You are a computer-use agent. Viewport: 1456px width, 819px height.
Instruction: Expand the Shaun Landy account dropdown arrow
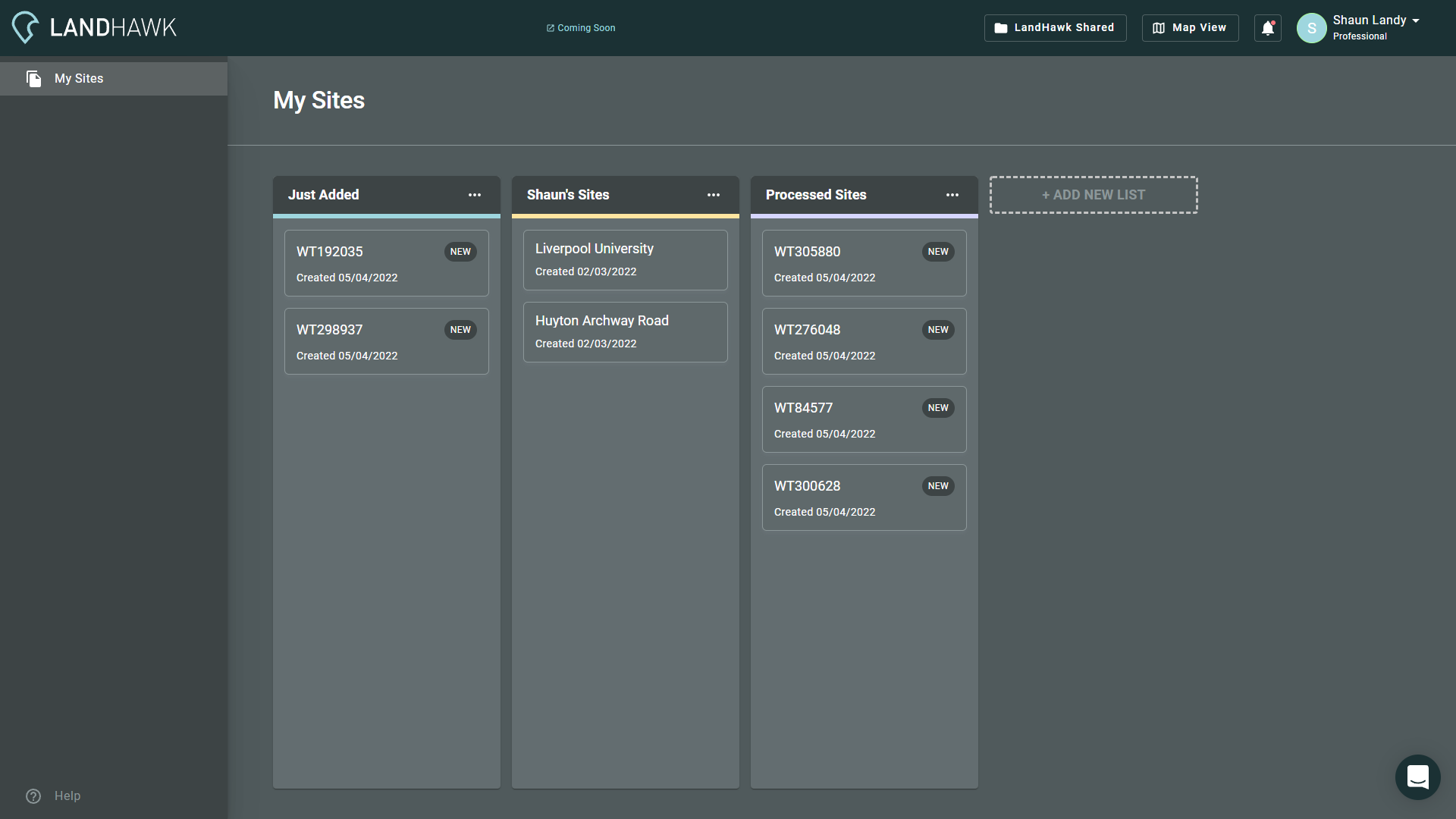point(1416,20)
